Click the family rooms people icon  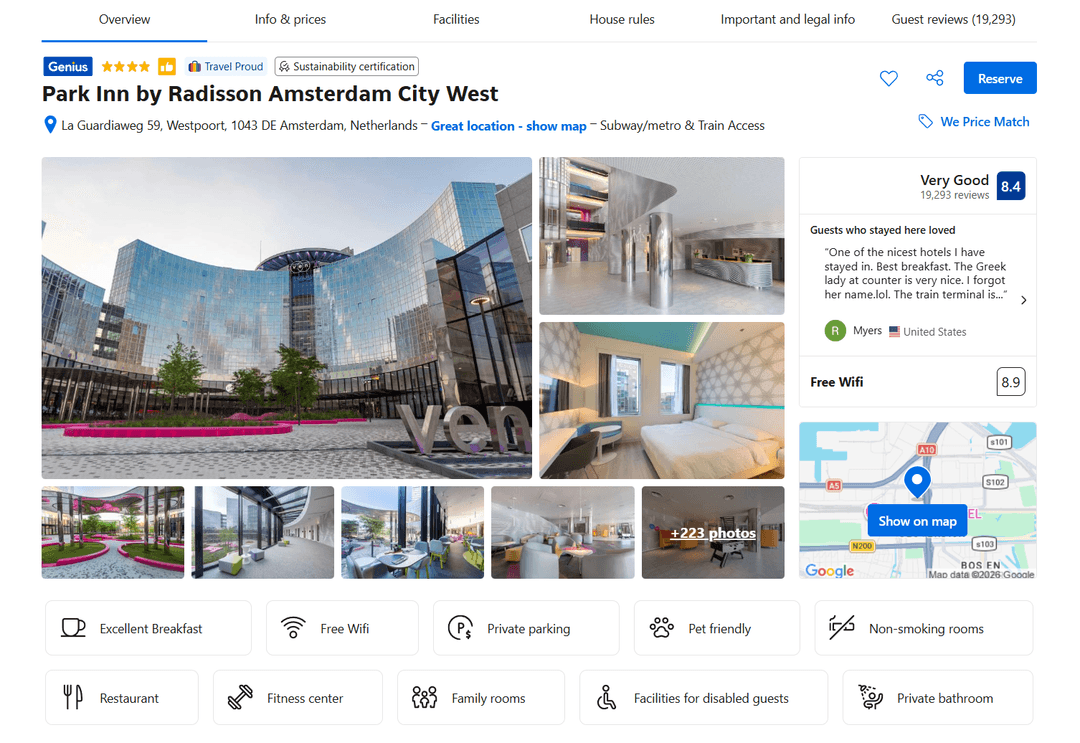pos(424,697)
